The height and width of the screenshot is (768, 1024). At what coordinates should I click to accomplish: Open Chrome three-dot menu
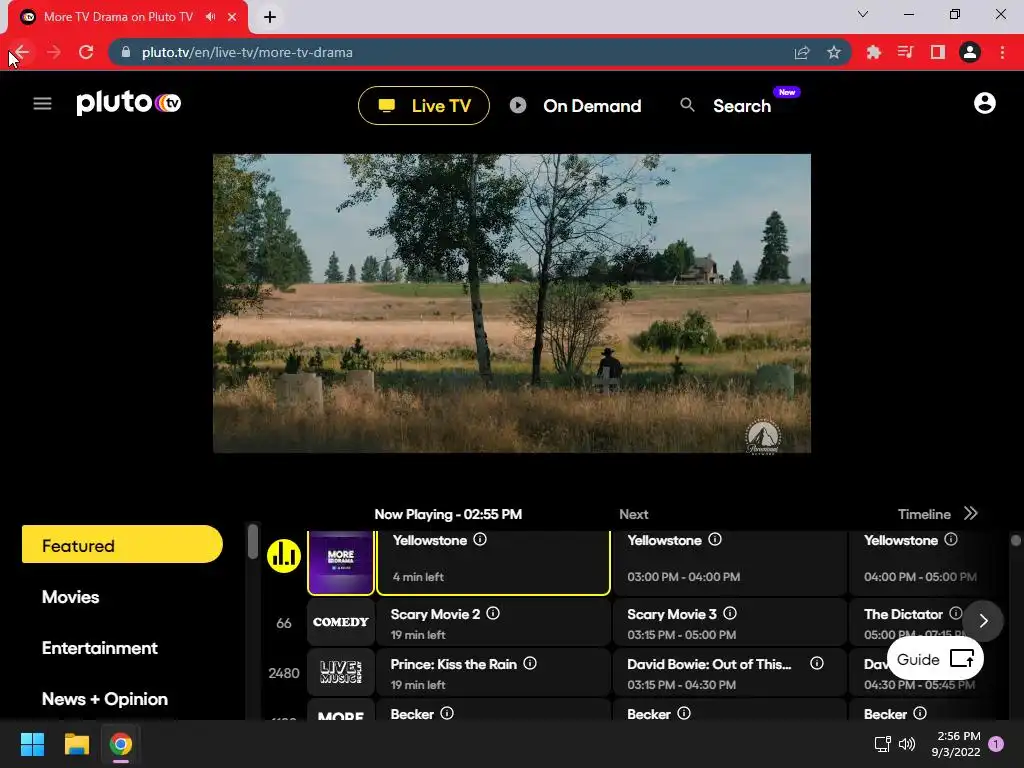point(1002,52)
